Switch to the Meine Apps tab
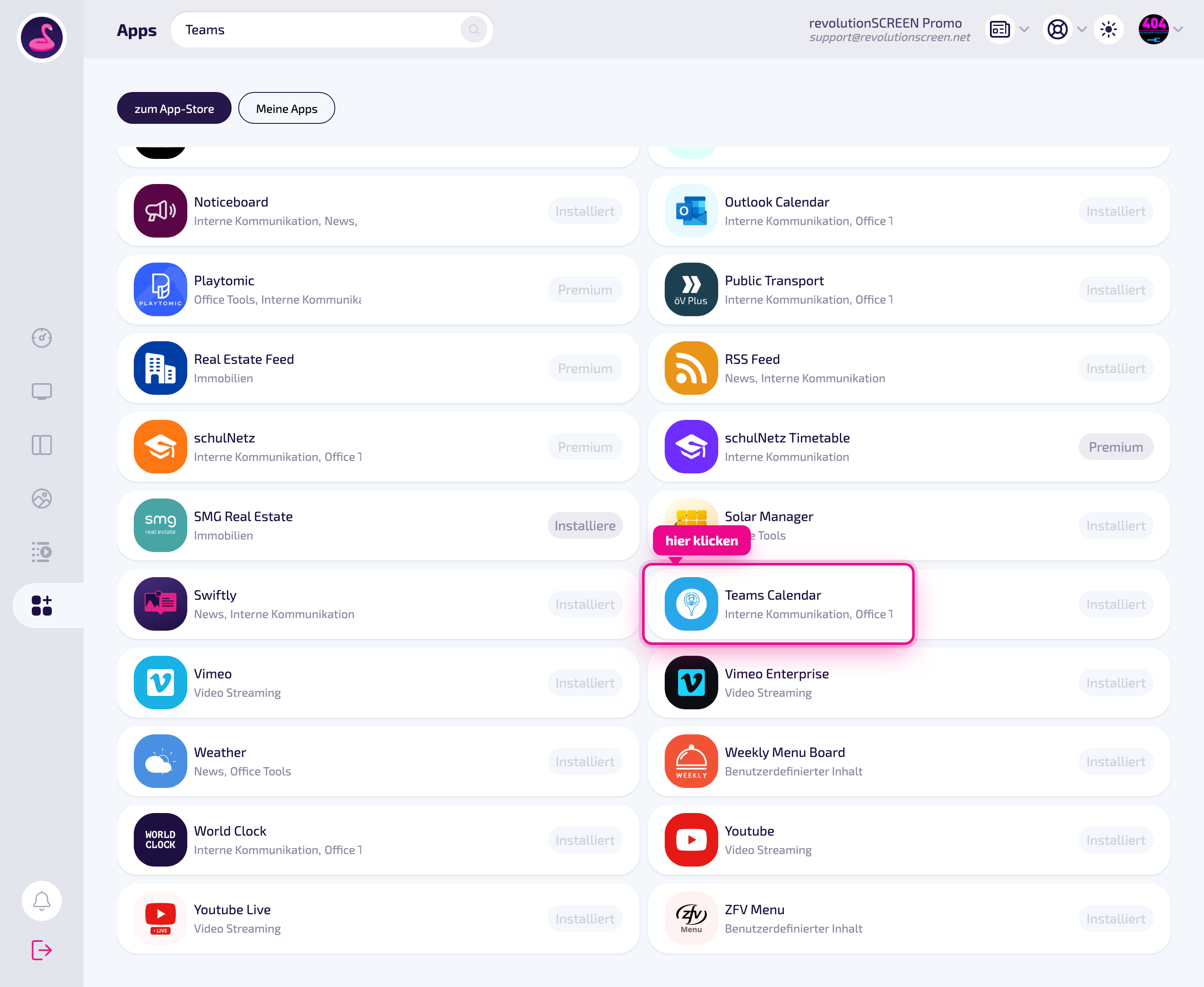This screenshot has height=987, width=1204. (286, 108)
